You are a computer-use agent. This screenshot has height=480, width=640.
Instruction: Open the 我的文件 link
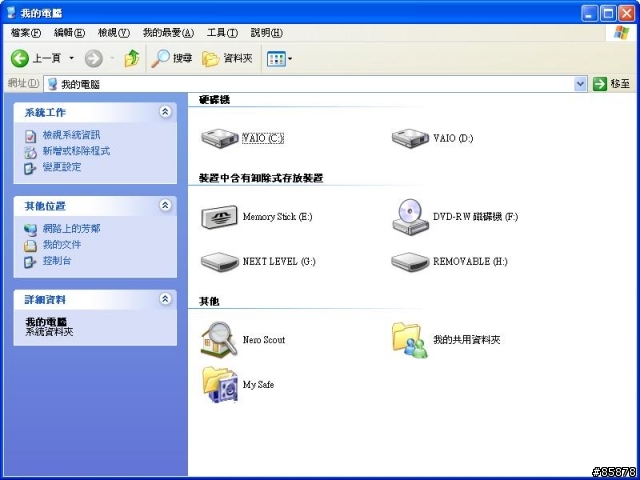pyautogui.click(x=62, y=245)
